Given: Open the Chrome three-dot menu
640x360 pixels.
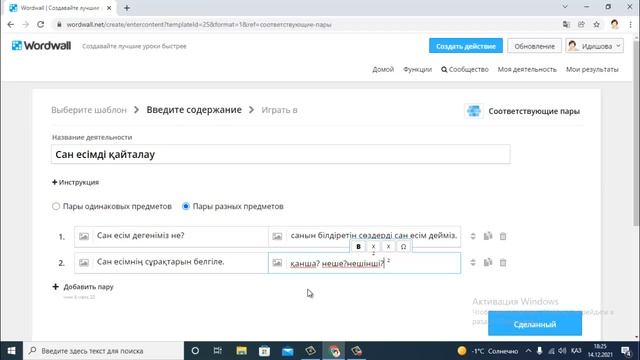Looking at the screenshot, I should point(631,24).
